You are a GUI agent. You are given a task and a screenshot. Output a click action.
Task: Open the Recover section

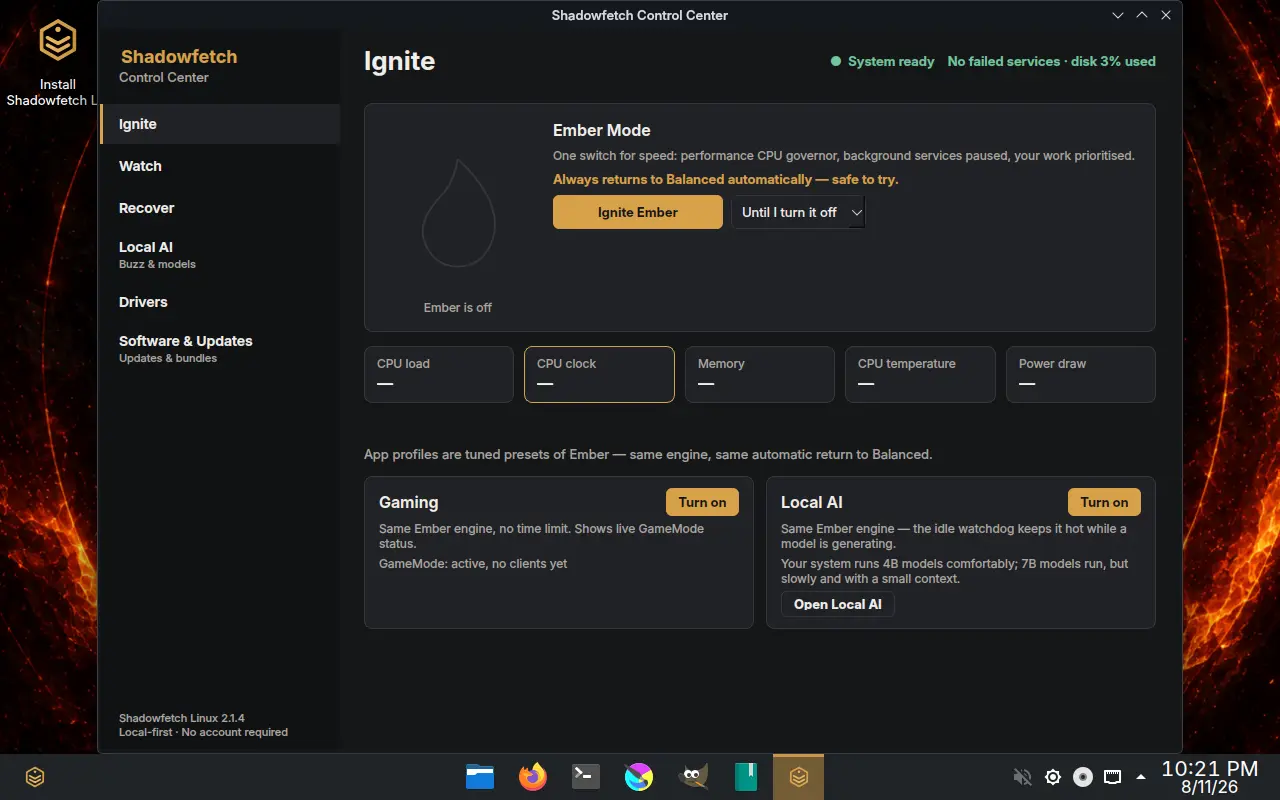220,208
